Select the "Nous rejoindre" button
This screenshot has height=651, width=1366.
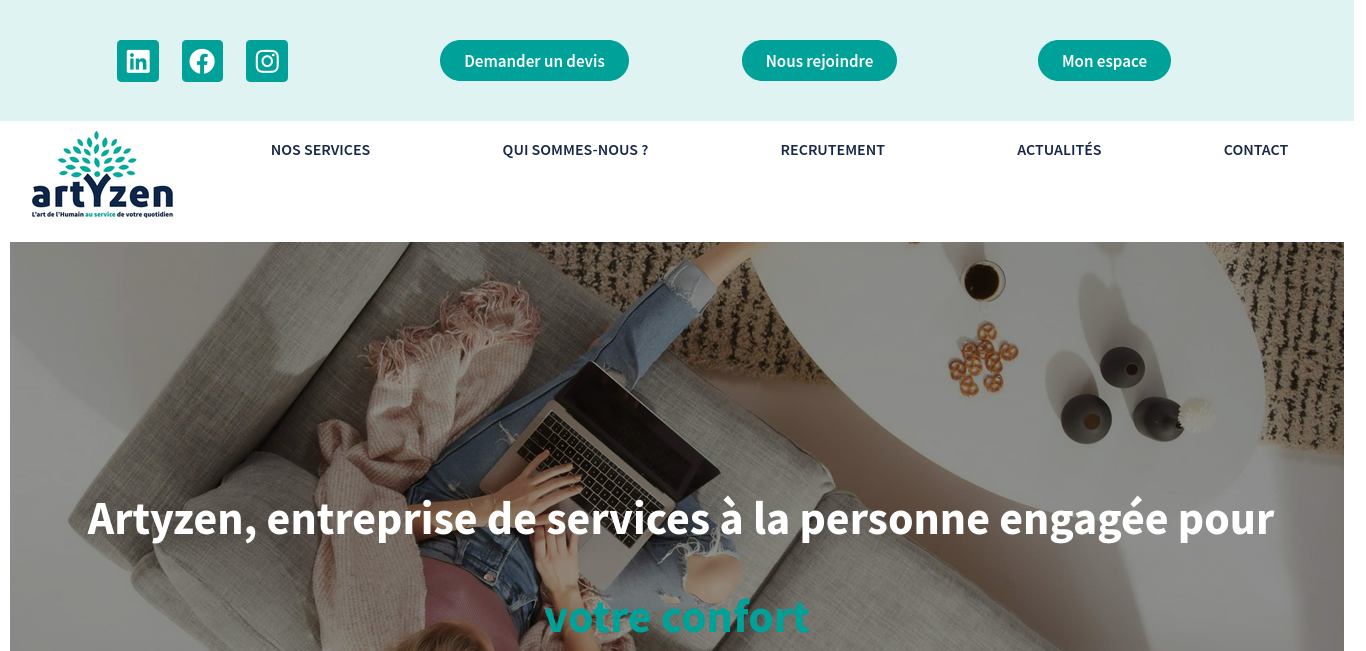pyautogui.click(x=819, y=61)
